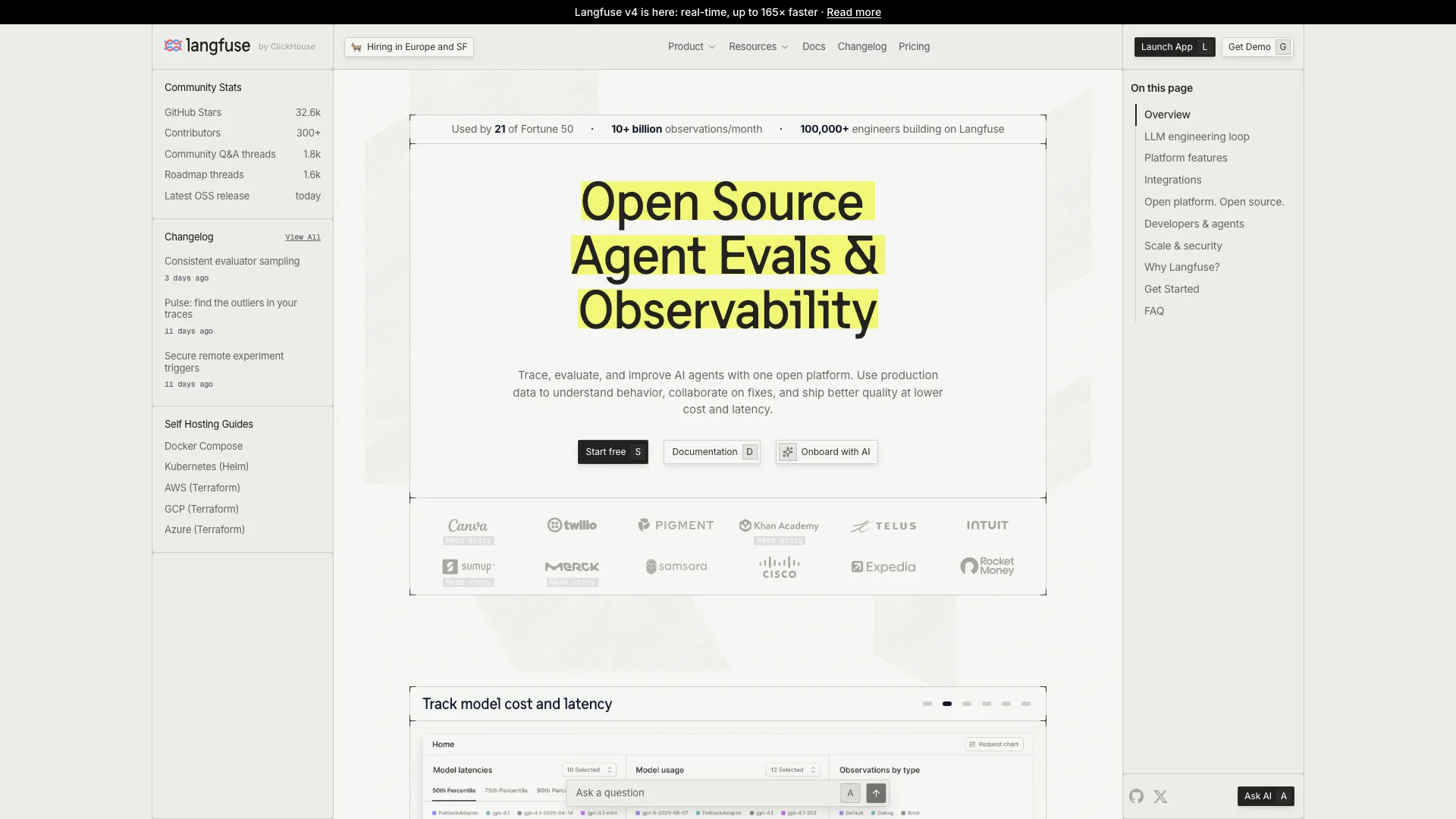Click the Canva customer logo
Image resolution: width=1456 pixels, height=819 pixels.
468,526
